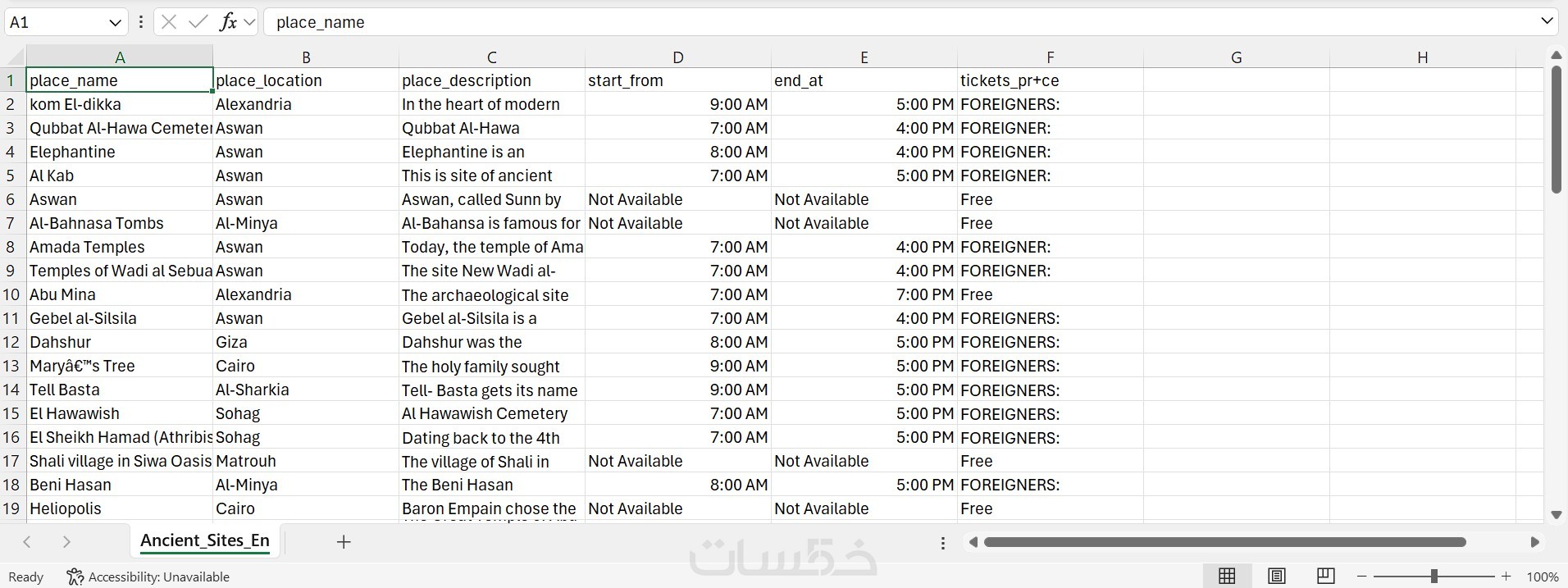Open the function dropdown beside fx

[x=249, y=22]
